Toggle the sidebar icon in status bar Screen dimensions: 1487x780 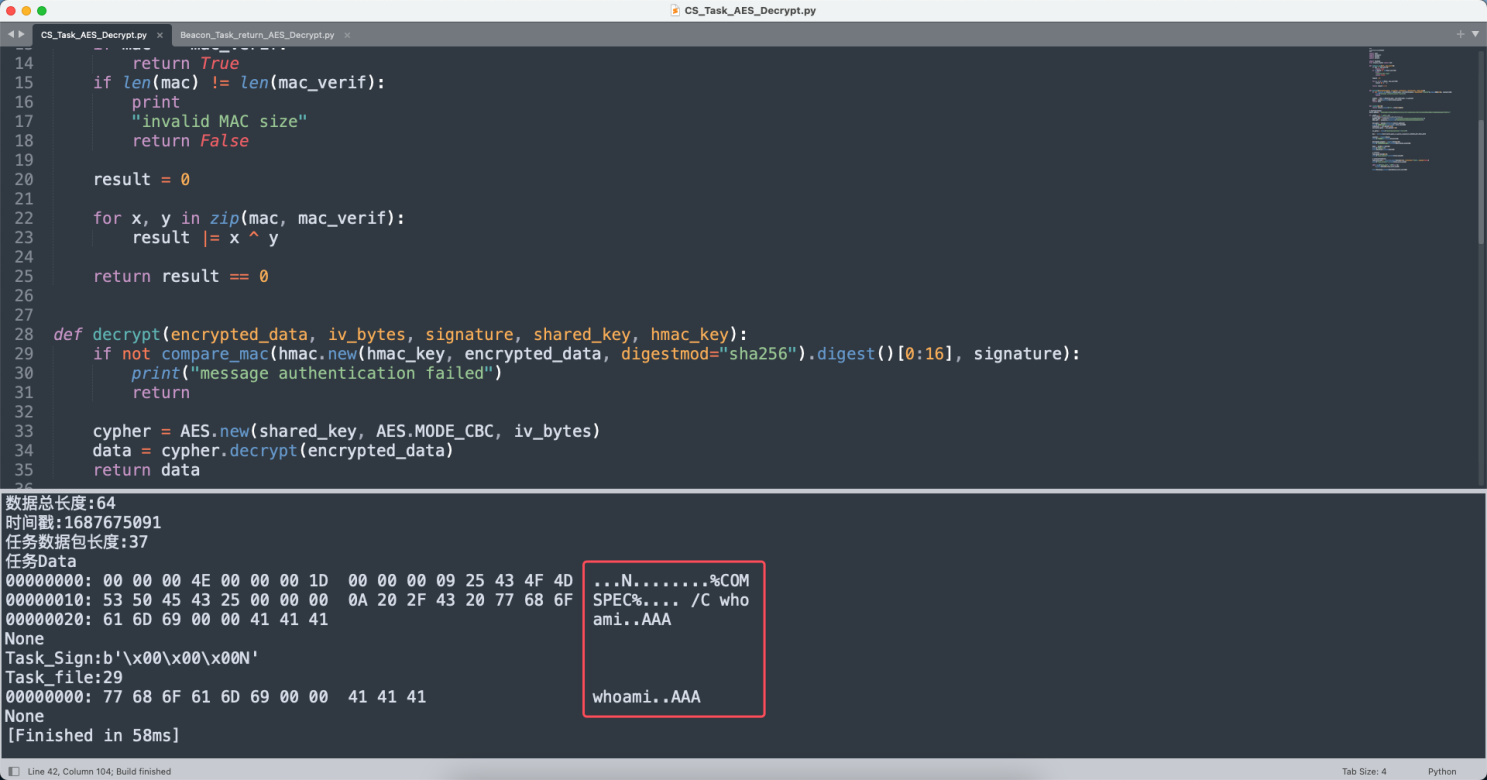click(x=12, y=771)
